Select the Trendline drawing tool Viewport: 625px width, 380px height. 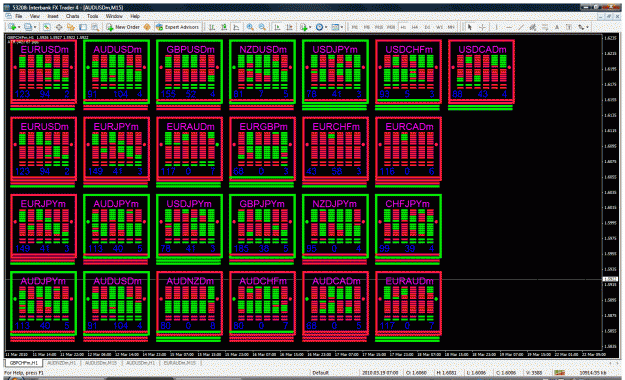521,27
